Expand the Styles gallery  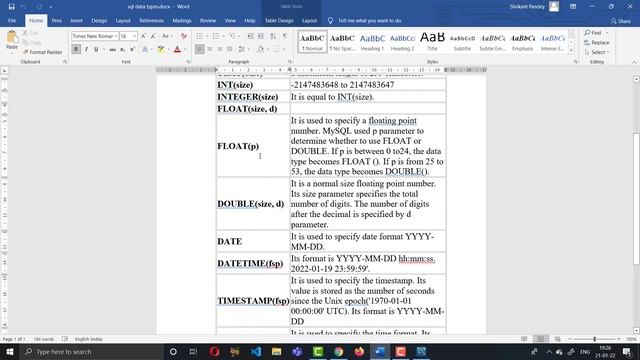[x=571, y=50]
